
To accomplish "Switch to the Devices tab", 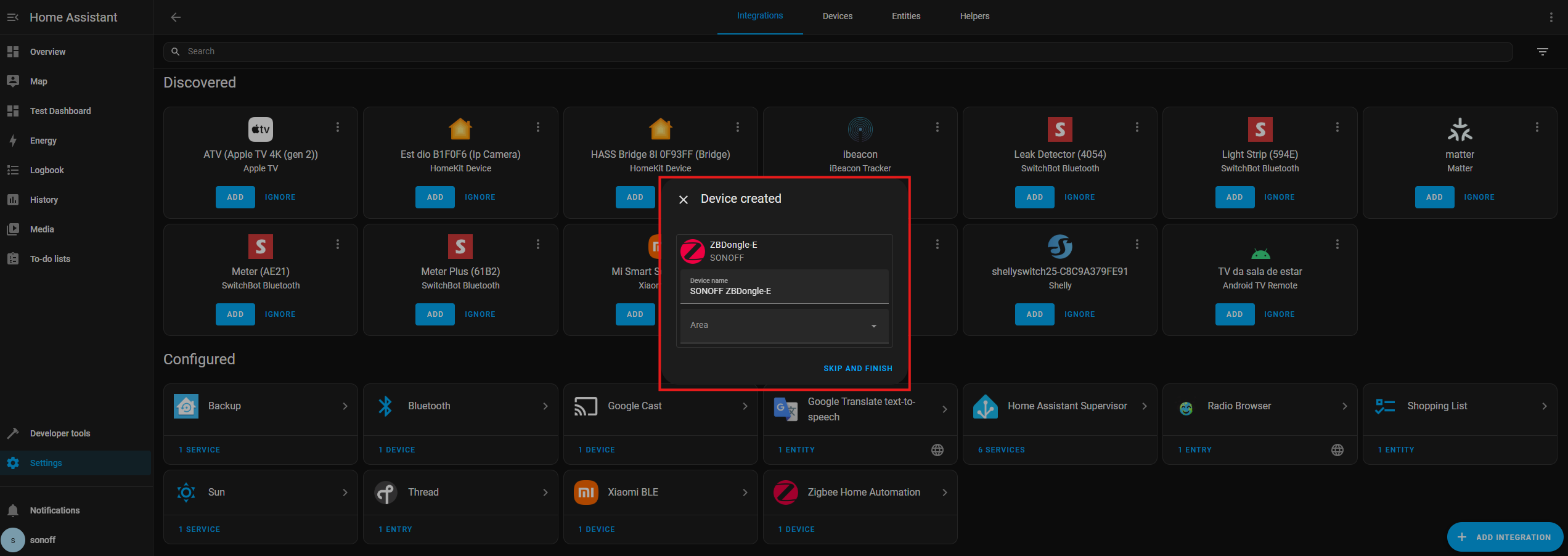I will tap(837, 16).
